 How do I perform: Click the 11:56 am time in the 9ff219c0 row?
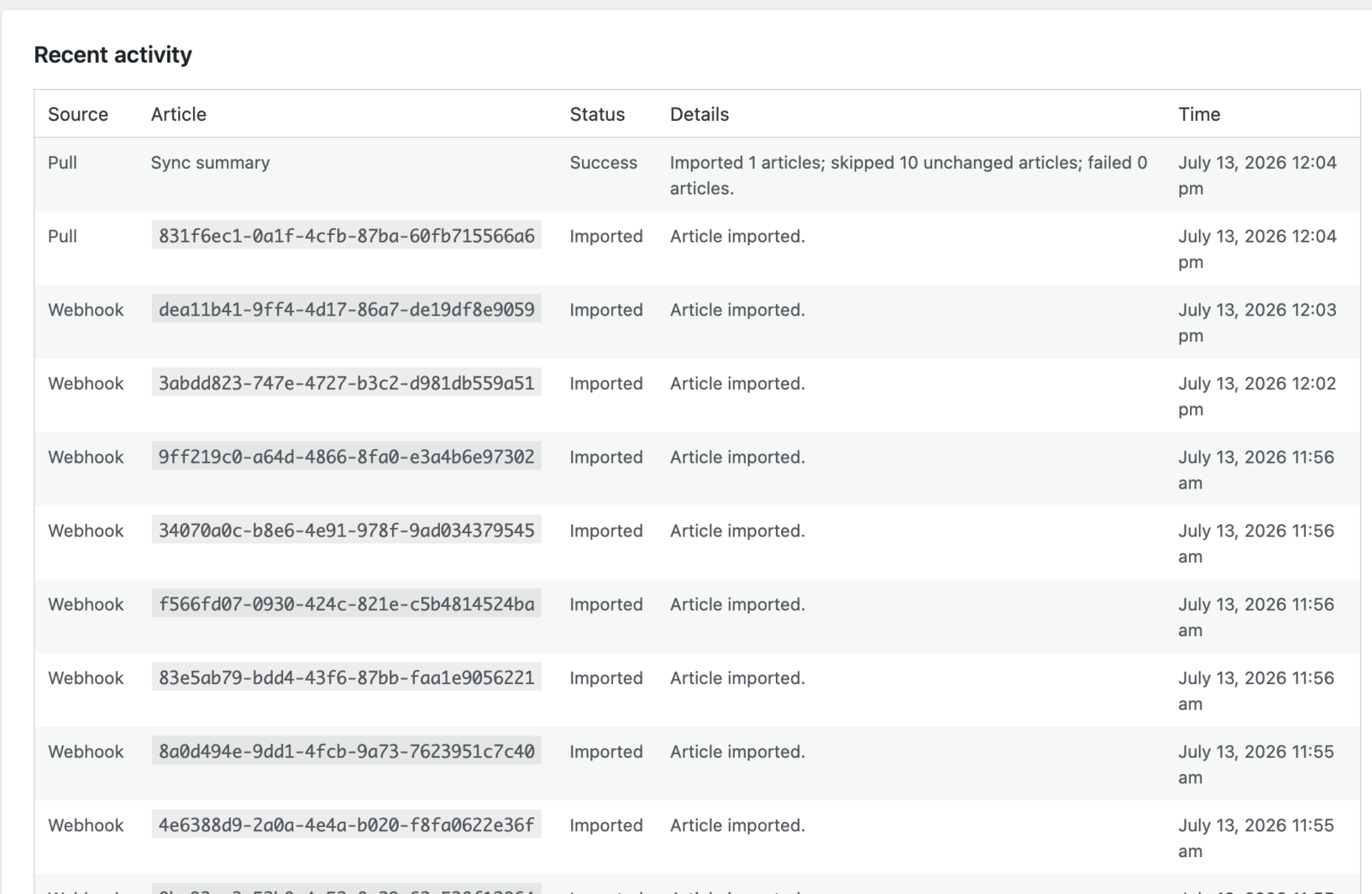1256,471
